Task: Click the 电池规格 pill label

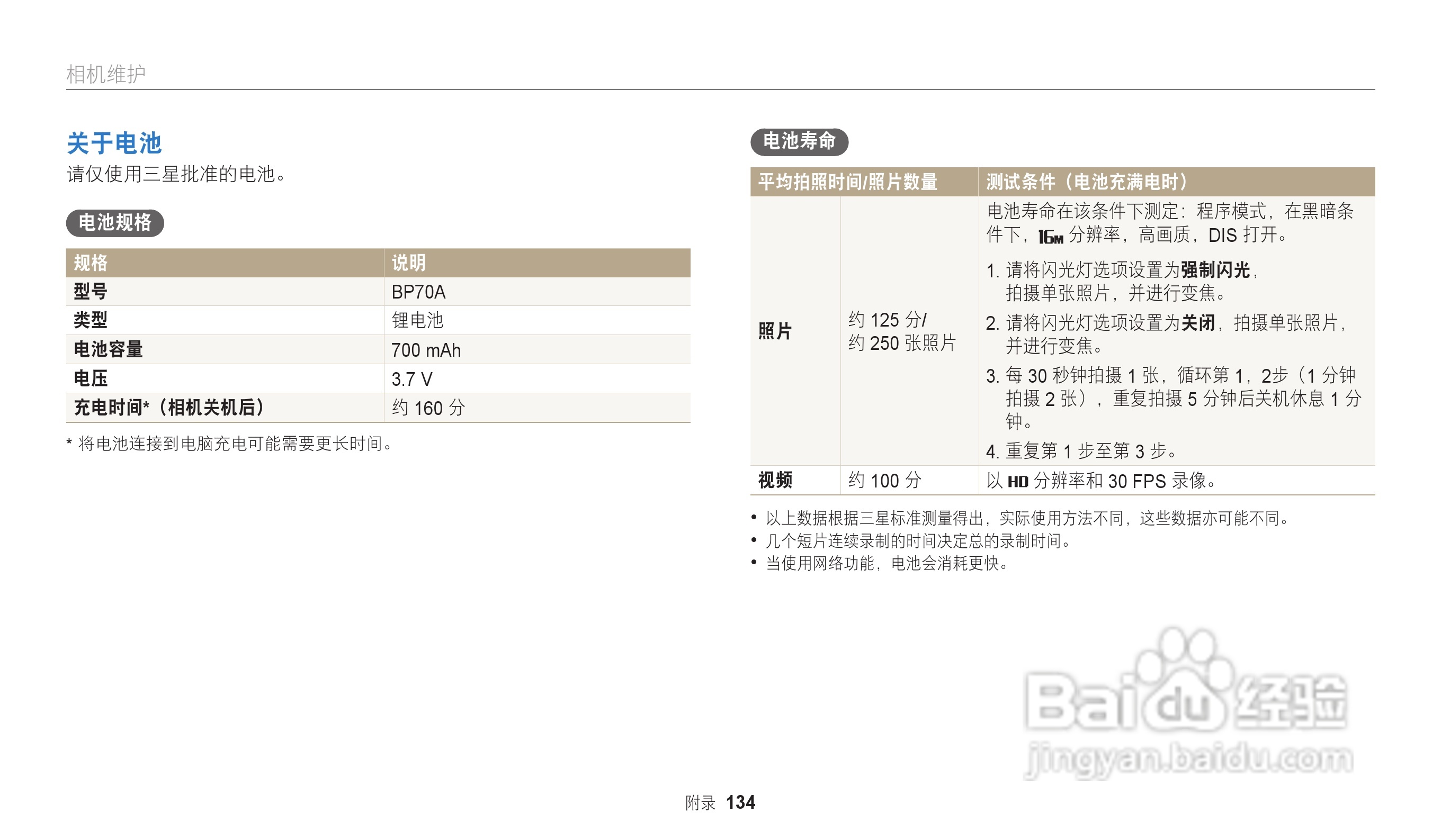Action: pyautogui.click(x=115, y=222)
